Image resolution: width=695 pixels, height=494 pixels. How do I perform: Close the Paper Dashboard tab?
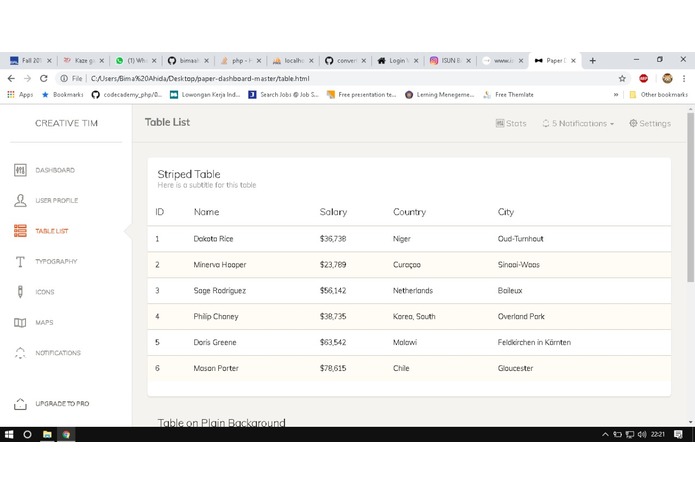[573, 61]
